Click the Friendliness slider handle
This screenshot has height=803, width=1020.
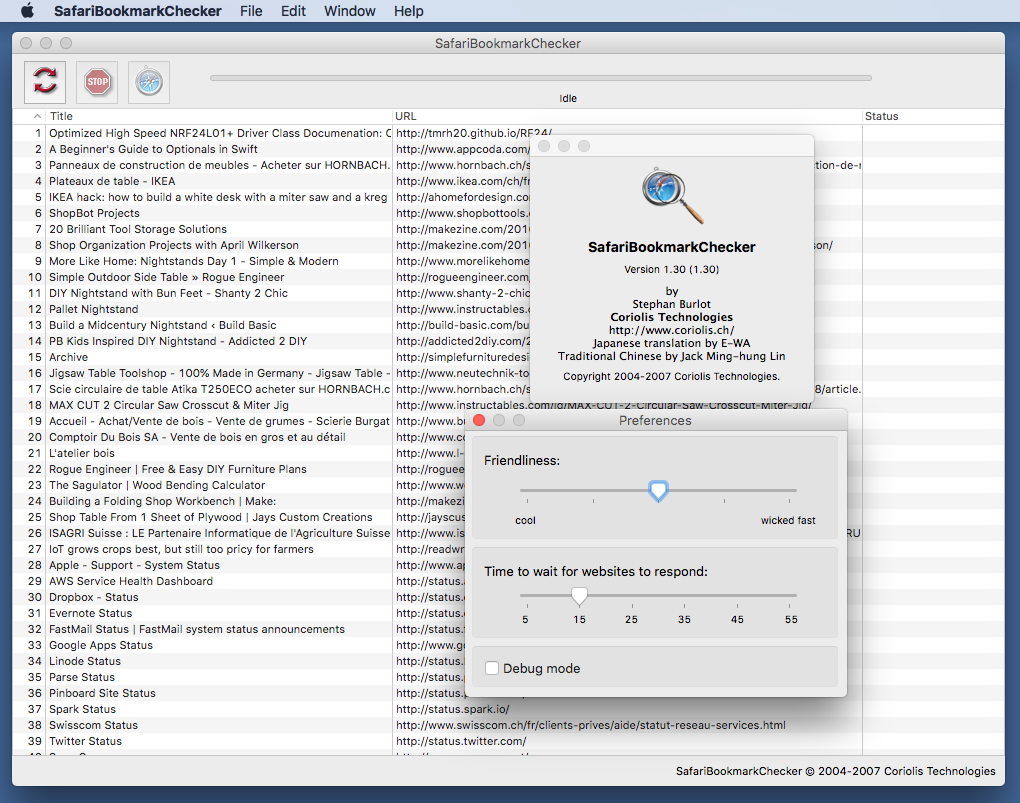pyautogui.click(x=658, y=491)
